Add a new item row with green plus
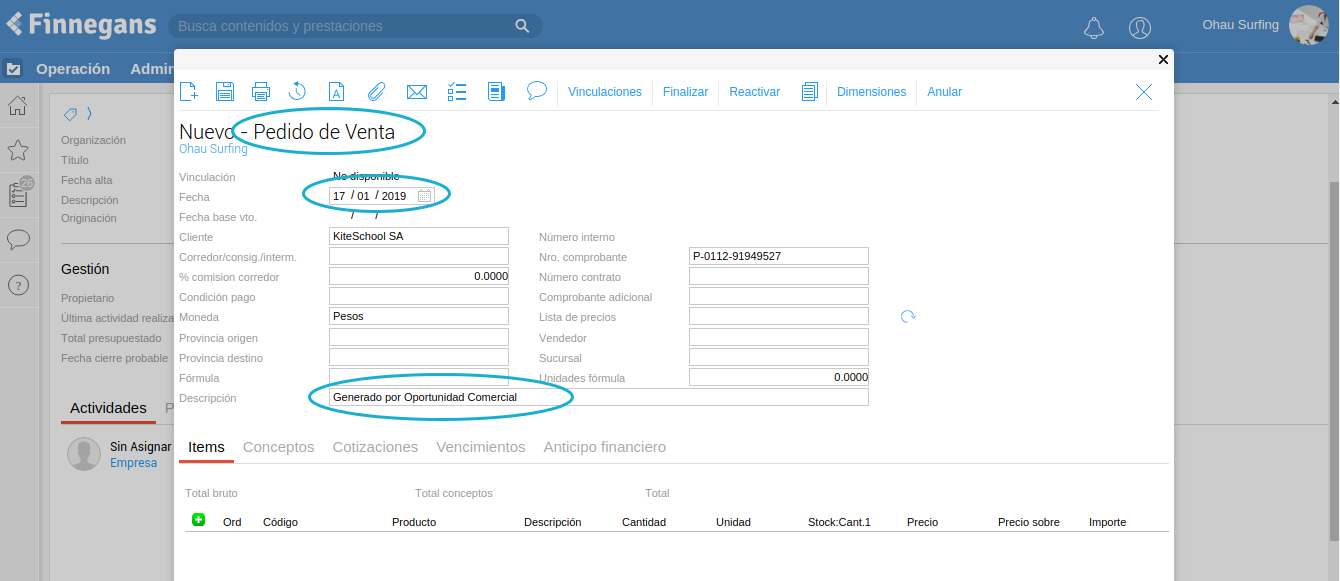The height and width of the screenshot is (581, 1340). 198,520
